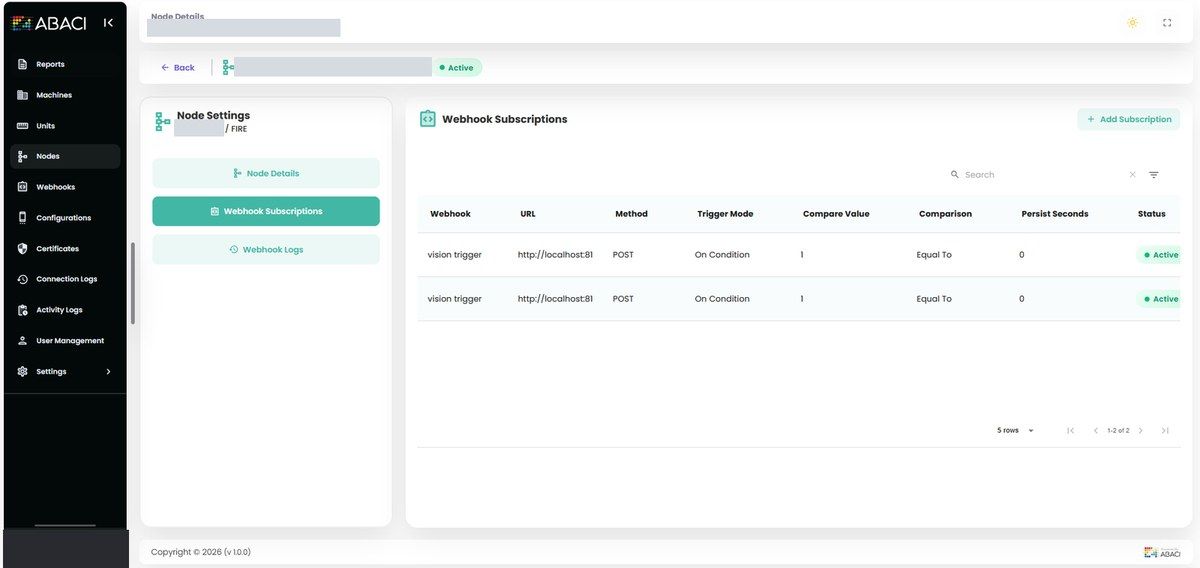The image size is (1200, 568).
Task: Go to next page of table
Action: [1140, 430]
